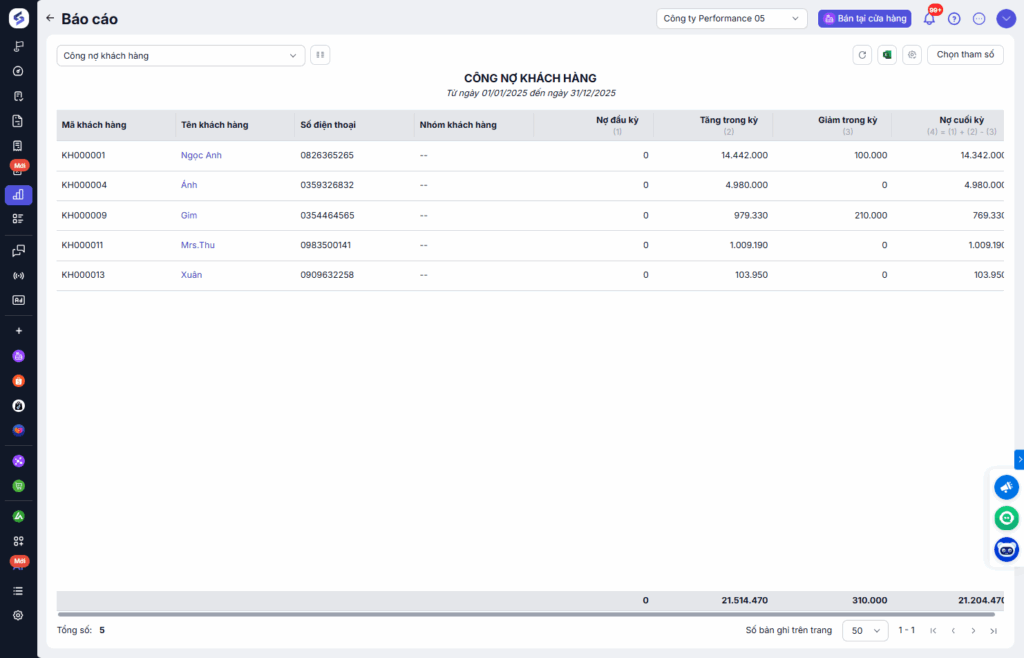
Task: Select the bar chart reports sidebar icon
Action: coord(18,195)
